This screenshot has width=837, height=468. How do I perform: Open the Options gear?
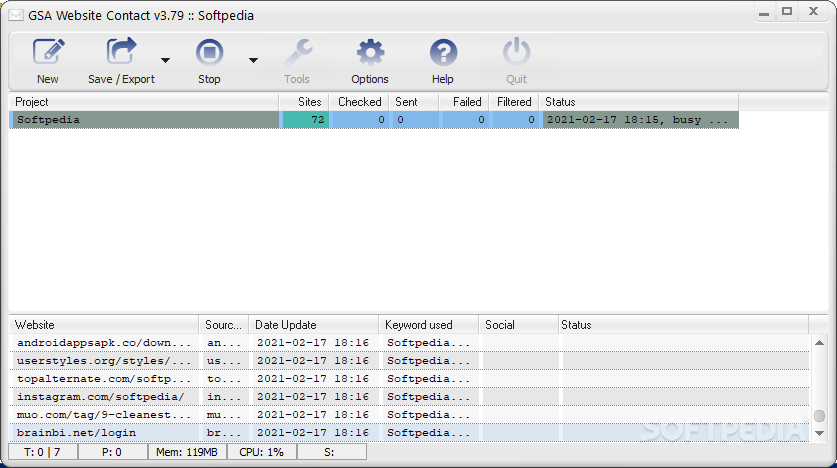[x=370, y=61]
